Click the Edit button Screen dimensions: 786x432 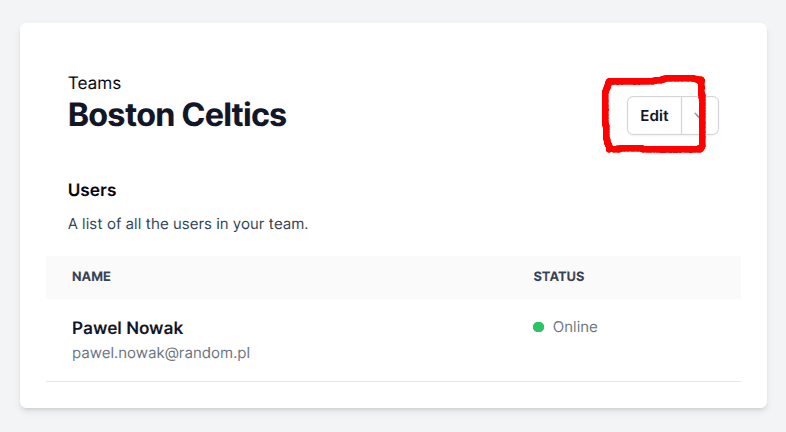coord(654,116)
